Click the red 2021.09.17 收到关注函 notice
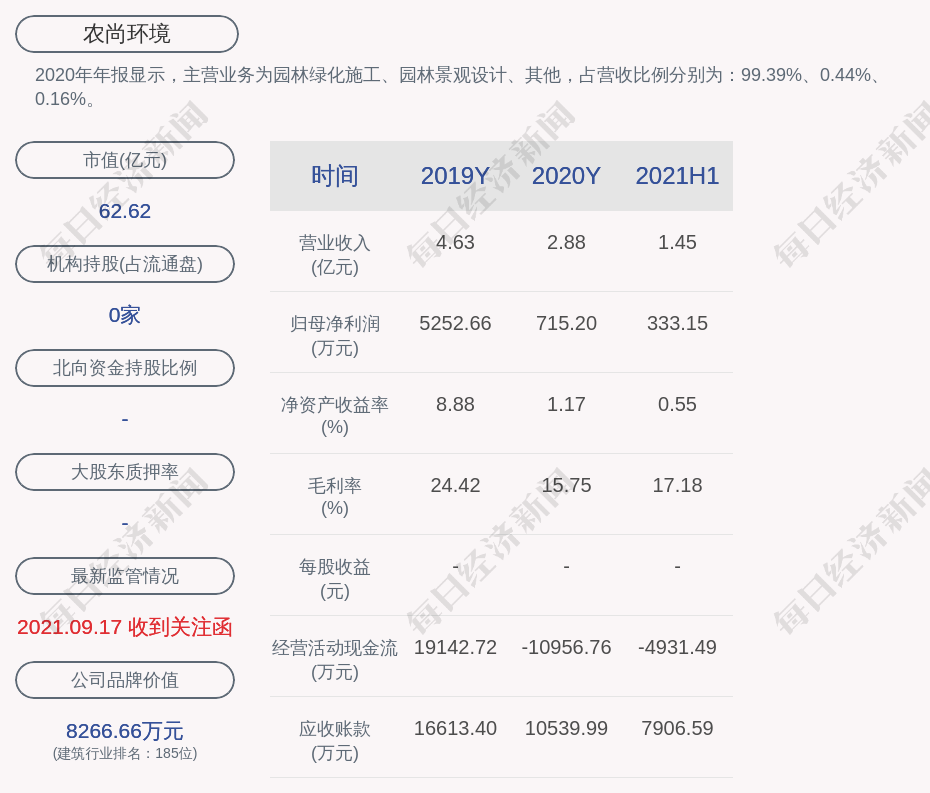This screenshot has height=793, width=930. pos(125,628)
